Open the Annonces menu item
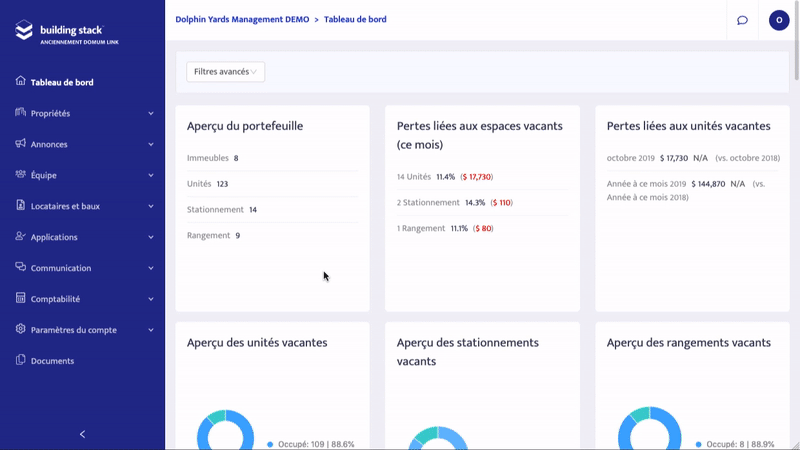This screenshot has width=800, height=450. [49, 144]
